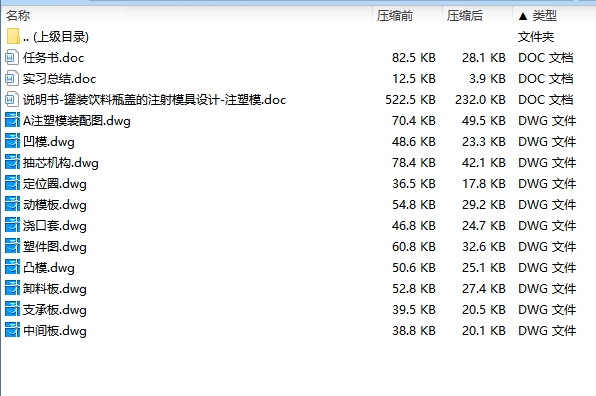Screen dimensions: 596x396
Task: Select the file 动模板.dwg
Action: (55, 205)
